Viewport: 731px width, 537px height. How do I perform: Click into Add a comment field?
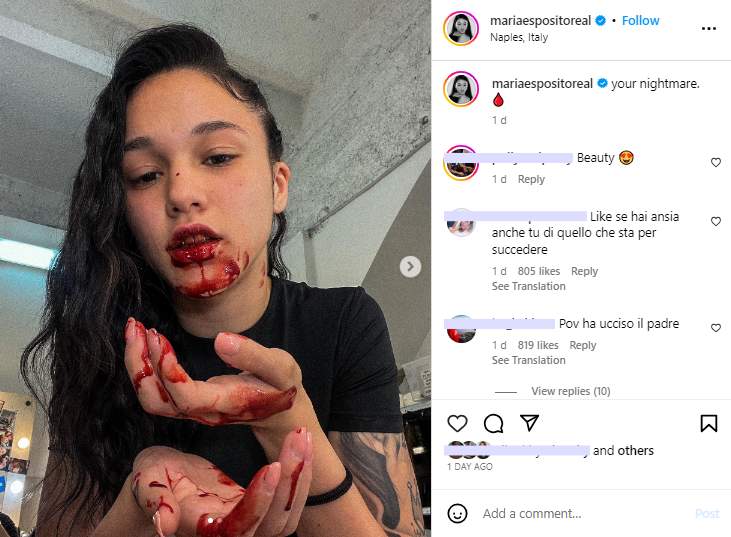[x=580, y=513]
